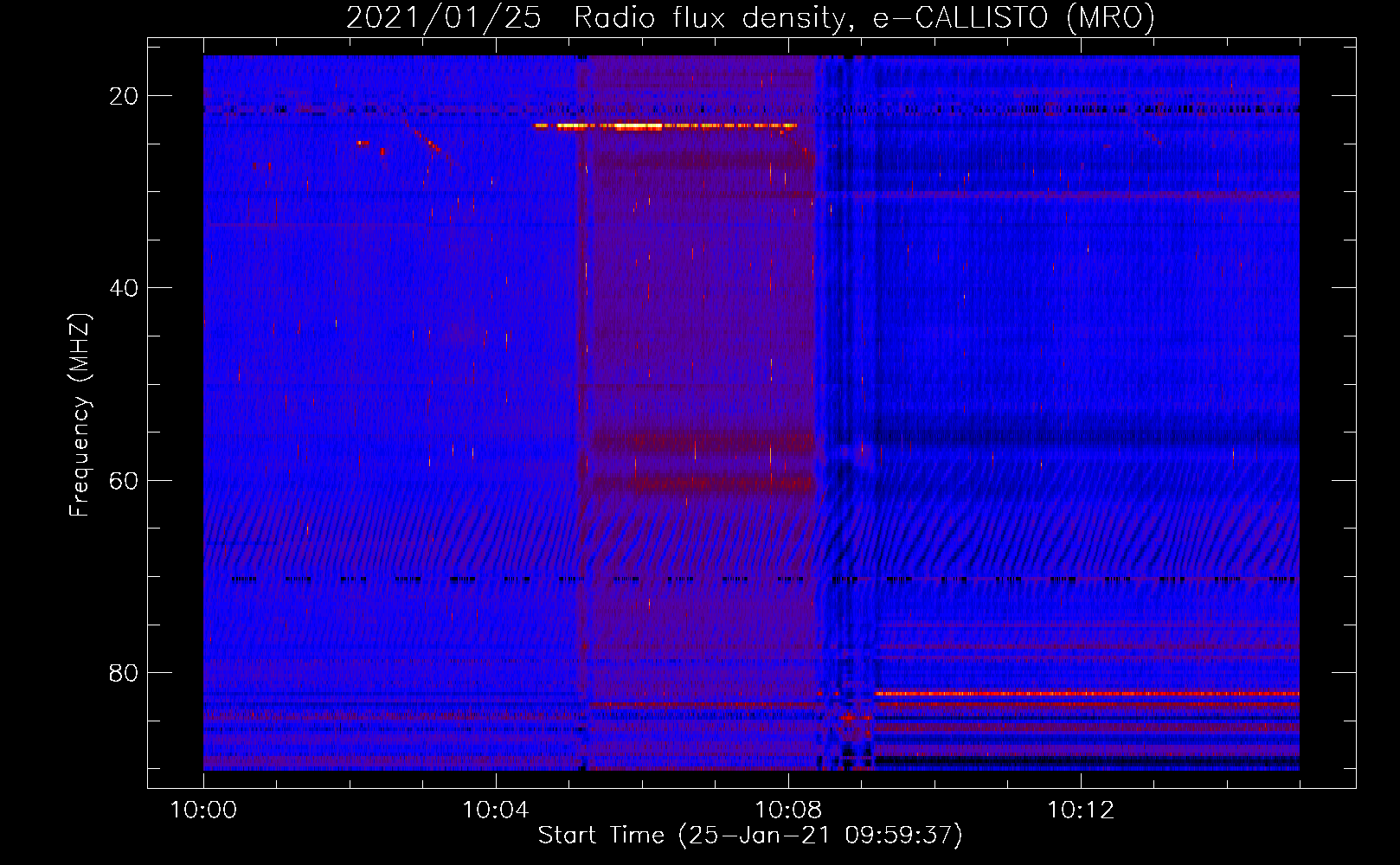Click the 10:04 time tick label
The height and width of the screenshot is (865, 1400).
[496, 810]
